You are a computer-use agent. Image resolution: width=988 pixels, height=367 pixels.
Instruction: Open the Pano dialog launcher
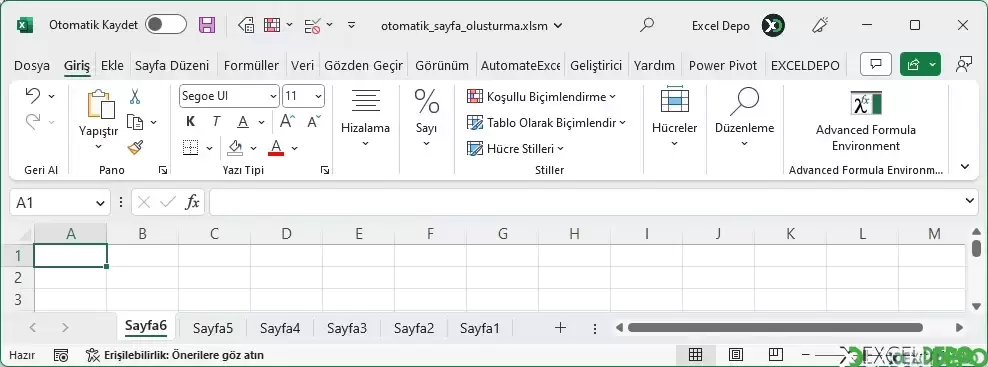163,170
